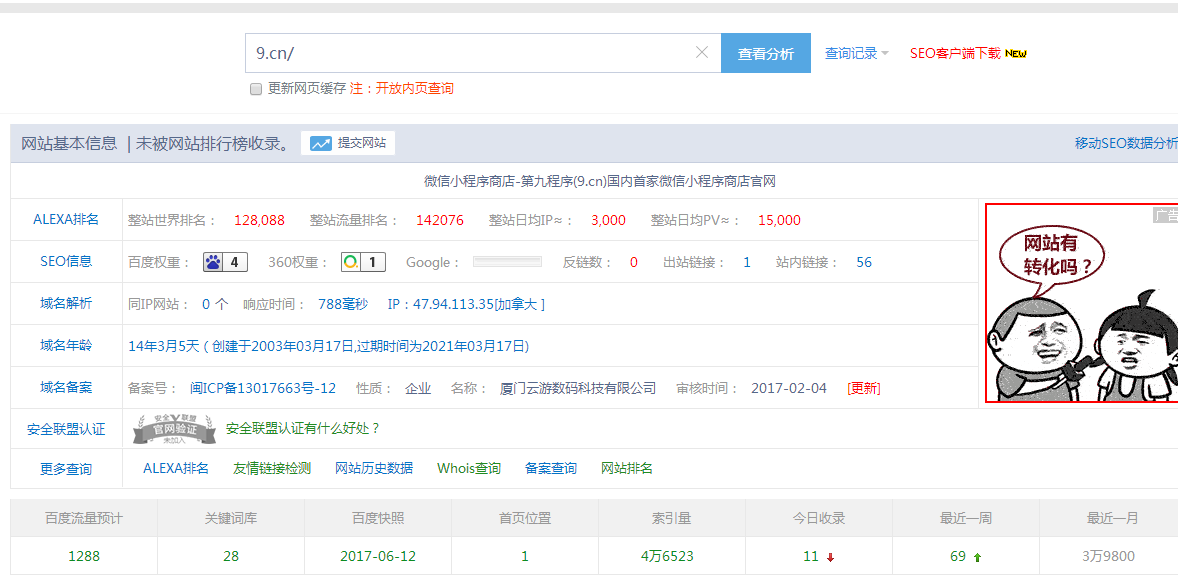
Task: Open friendly link detection tool
Action: pos(271,468)
